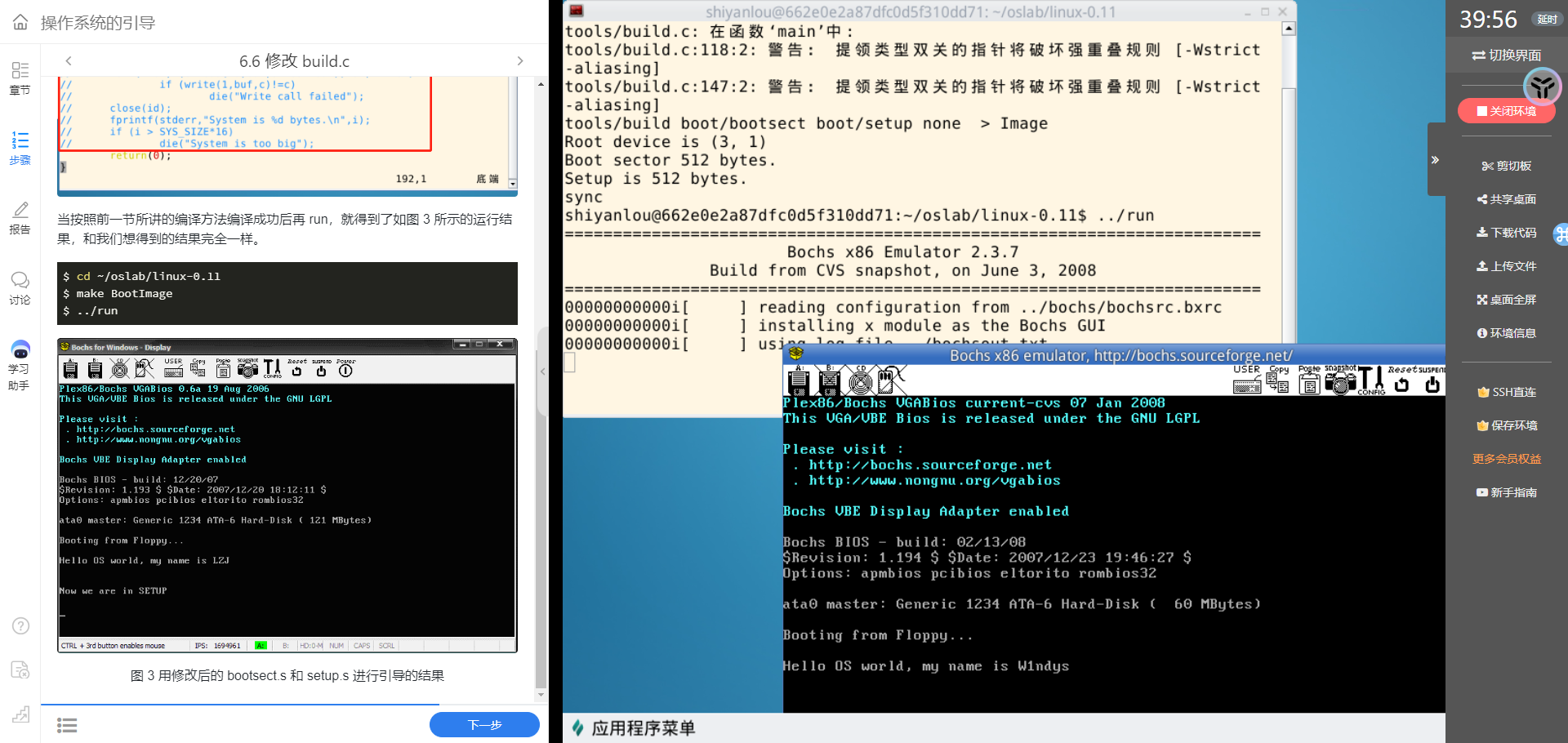Go to next section with right chevron
The width and height of the screenshot is (1568, 743).
coord(520,61)
